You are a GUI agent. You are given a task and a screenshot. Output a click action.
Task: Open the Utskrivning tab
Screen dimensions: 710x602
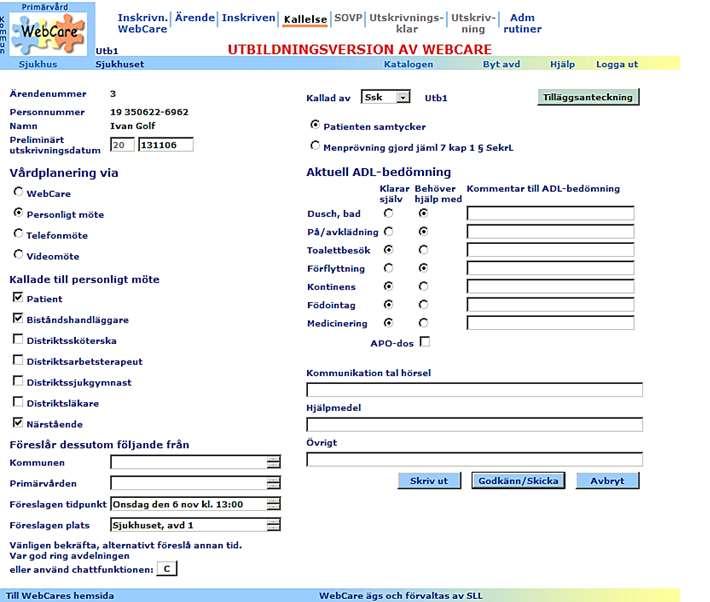coord(473,23)
